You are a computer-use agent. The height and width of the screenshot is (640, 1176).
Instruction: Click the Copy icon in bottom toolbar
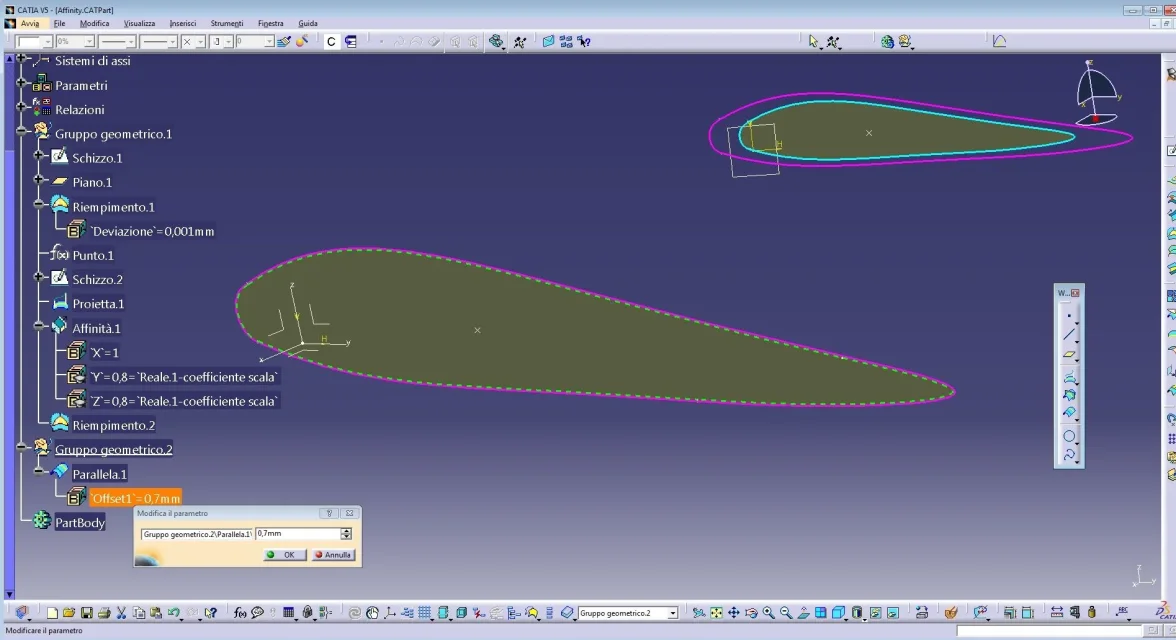point(139,613)
